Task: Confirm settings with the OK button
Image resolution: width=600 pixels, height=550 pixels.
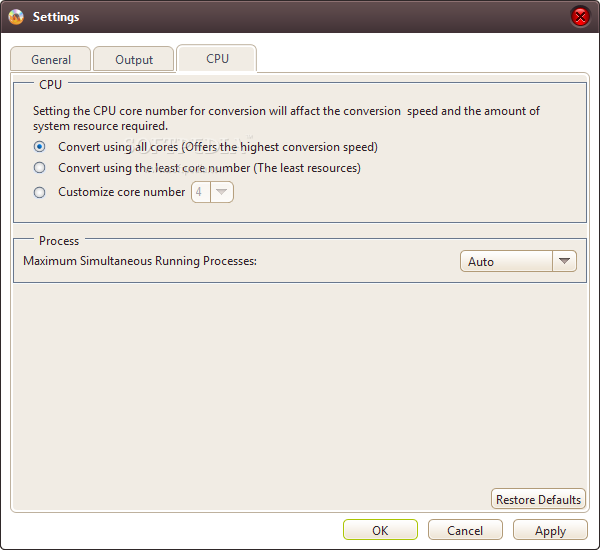Action: 380,530
